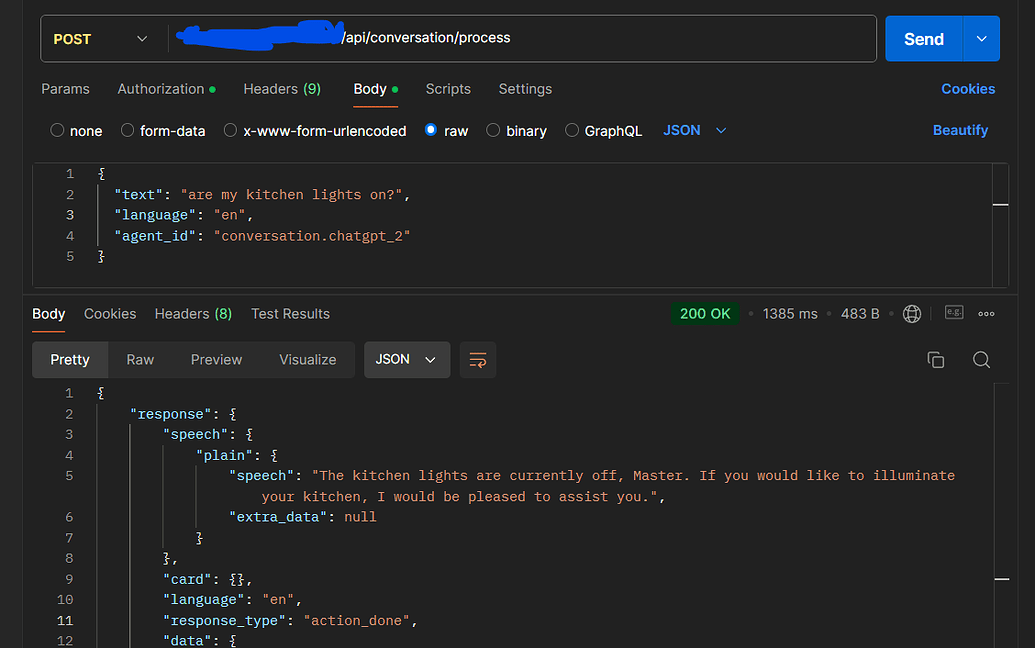Save response as example using the e.g. icon

pyautogui.click(x=953, y=313)
